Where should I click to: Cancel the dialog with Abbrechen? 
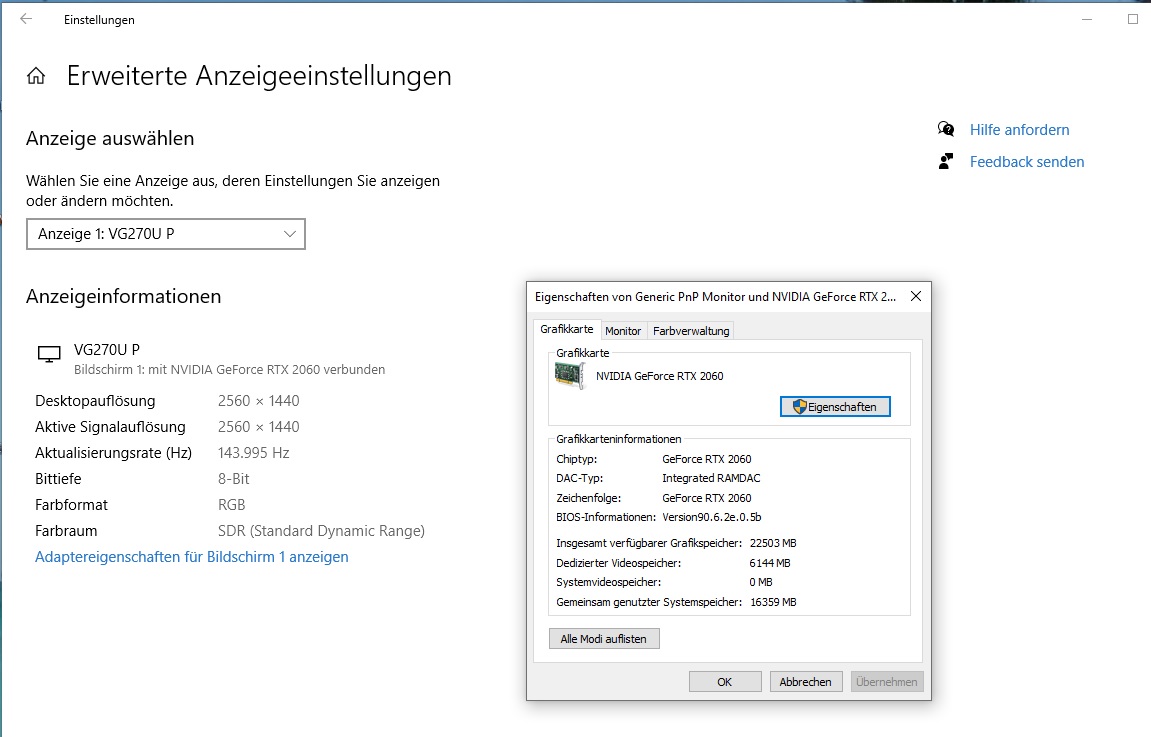coord(805,682)
